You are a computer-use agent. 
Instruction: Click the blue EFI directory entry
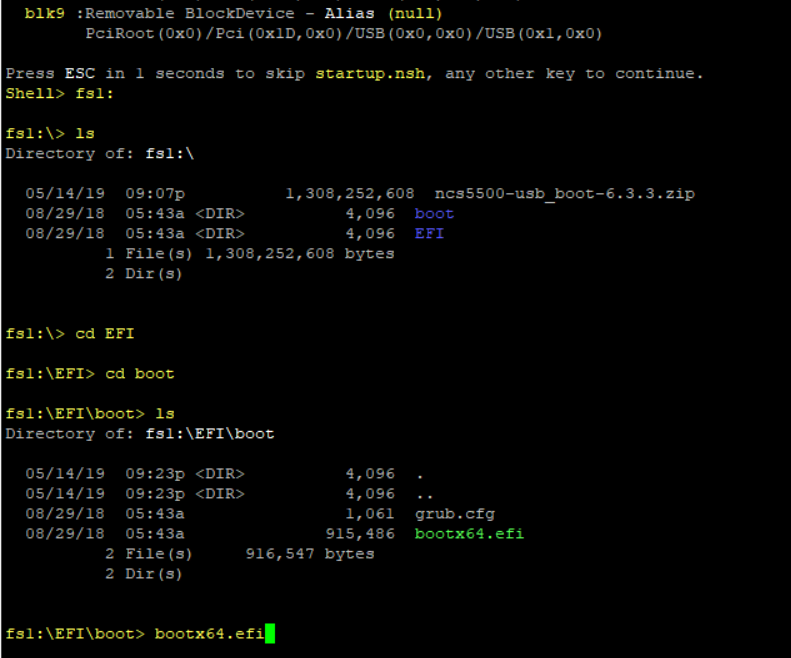[x=429, y=233]
